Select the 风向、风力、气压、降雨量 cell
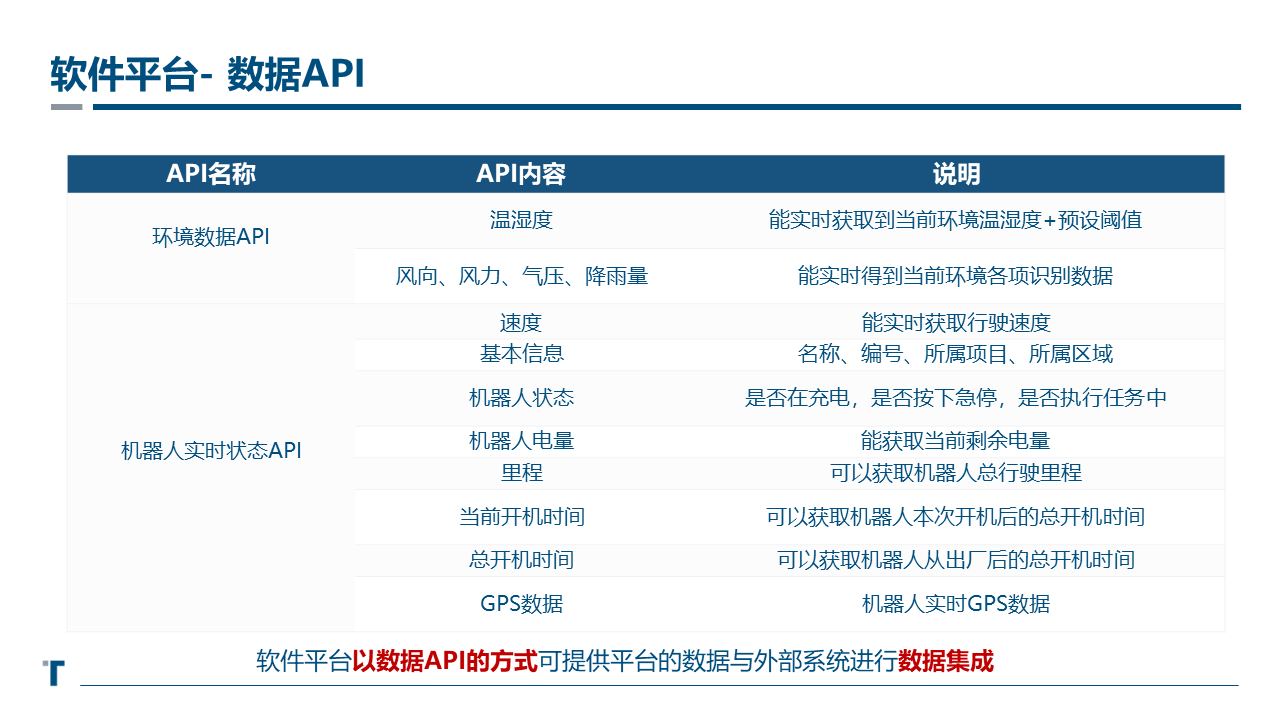Viewport: 1280px width, 720px height. 521,276
